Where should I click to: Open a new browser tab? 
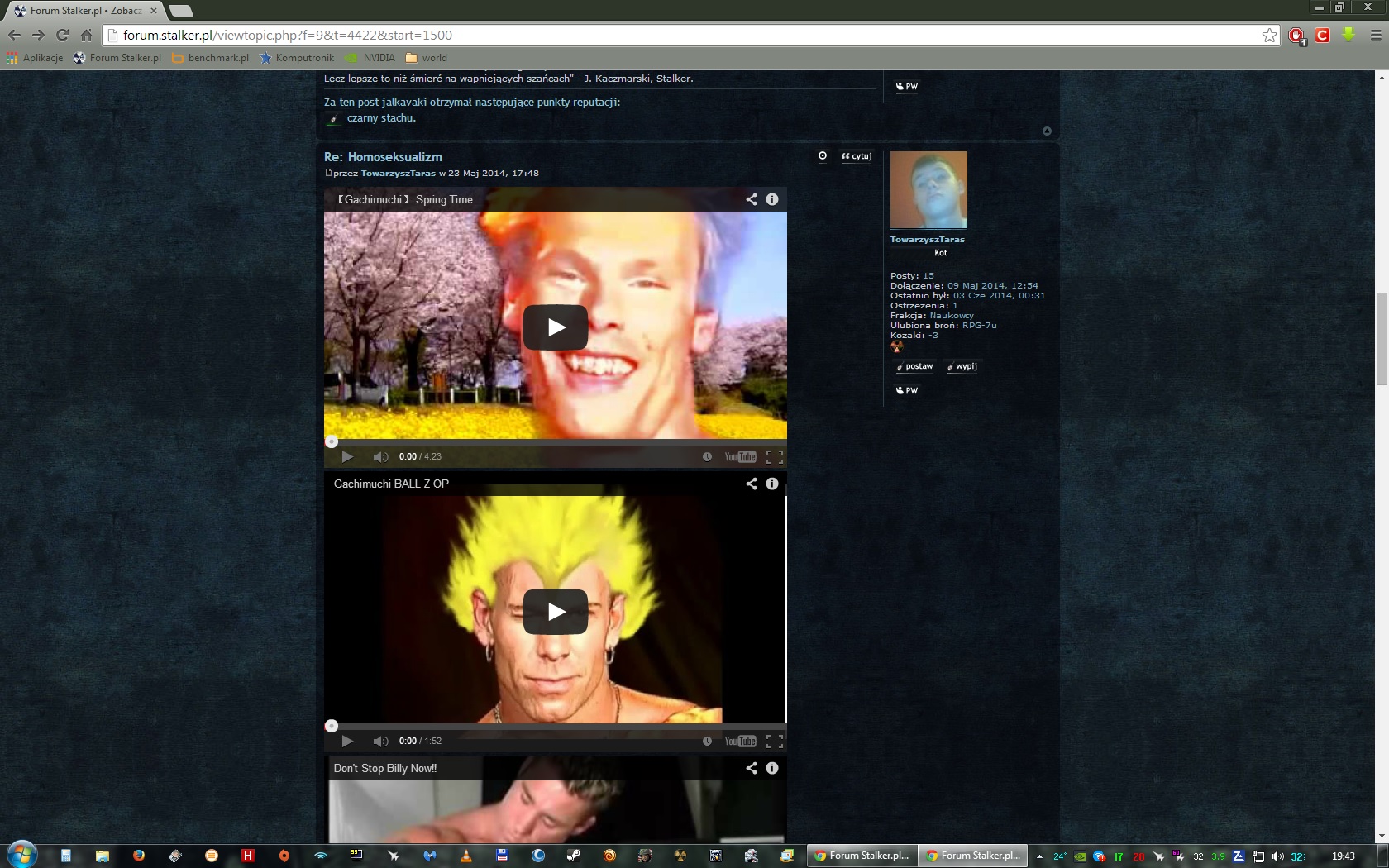(180, 11)
